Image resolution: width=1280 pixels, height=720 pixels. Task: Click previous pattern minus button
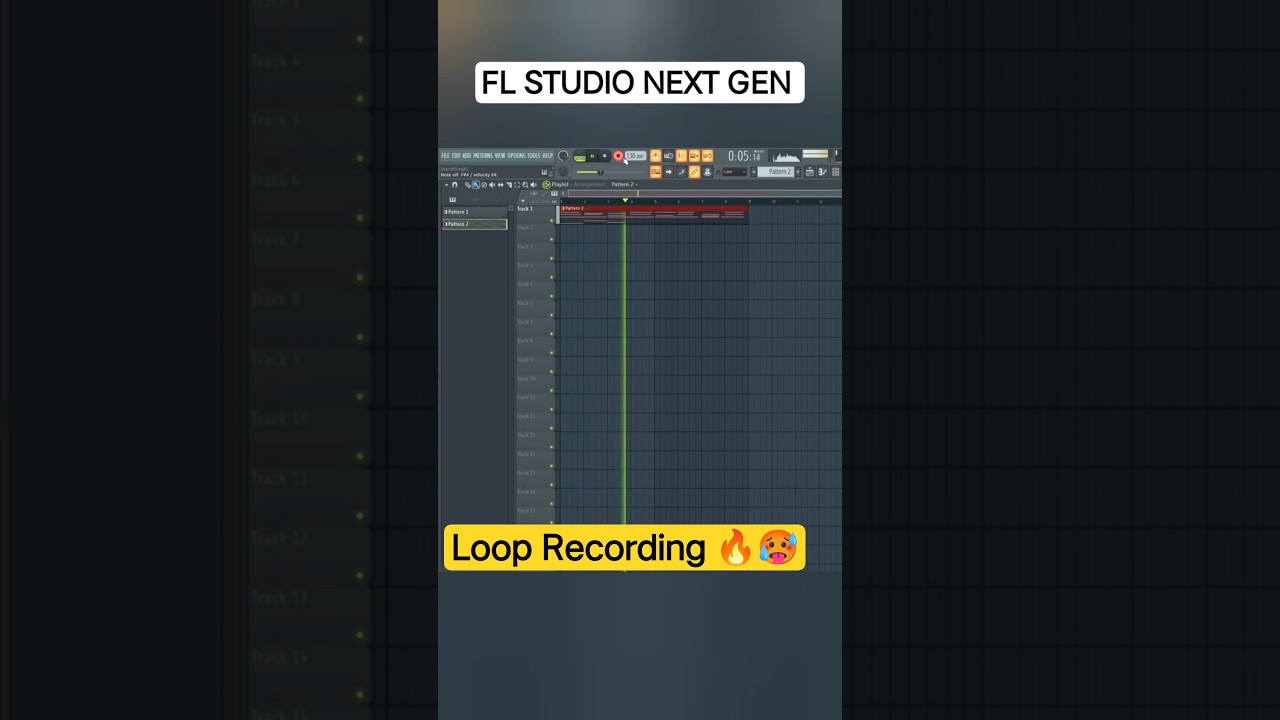pyautogui.click(x=753, y=172)
